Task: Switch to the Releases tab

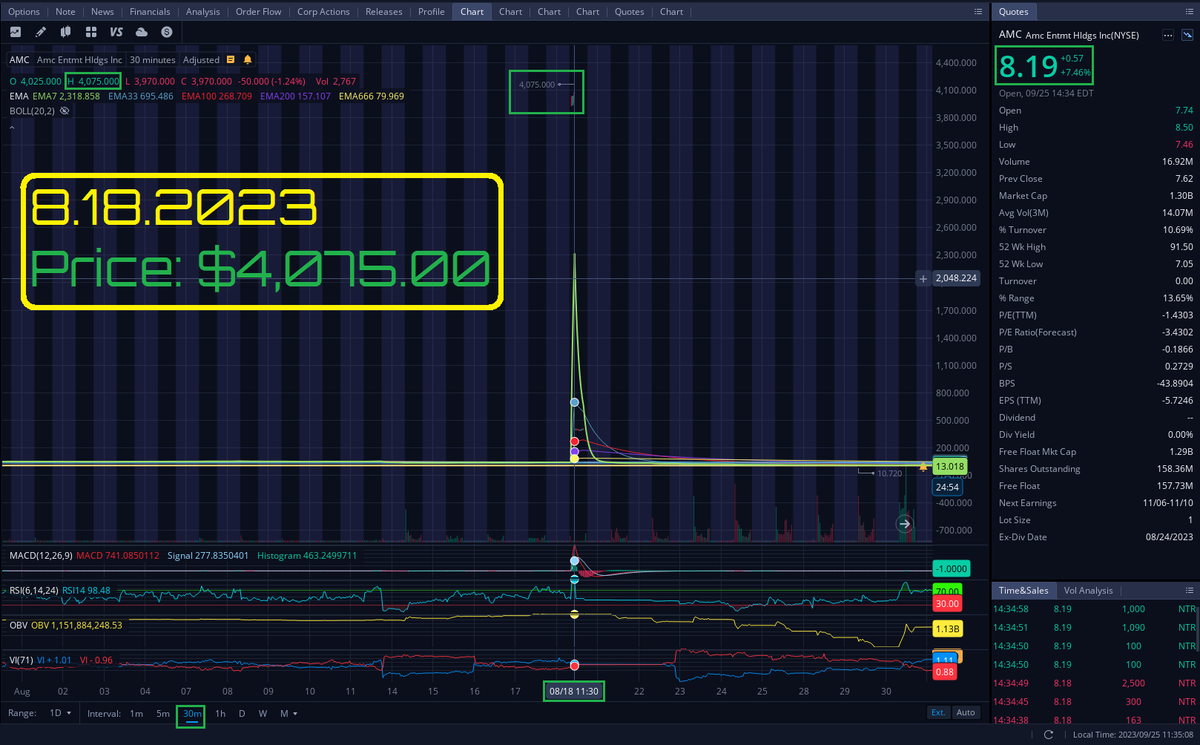Action: (384, 12)
